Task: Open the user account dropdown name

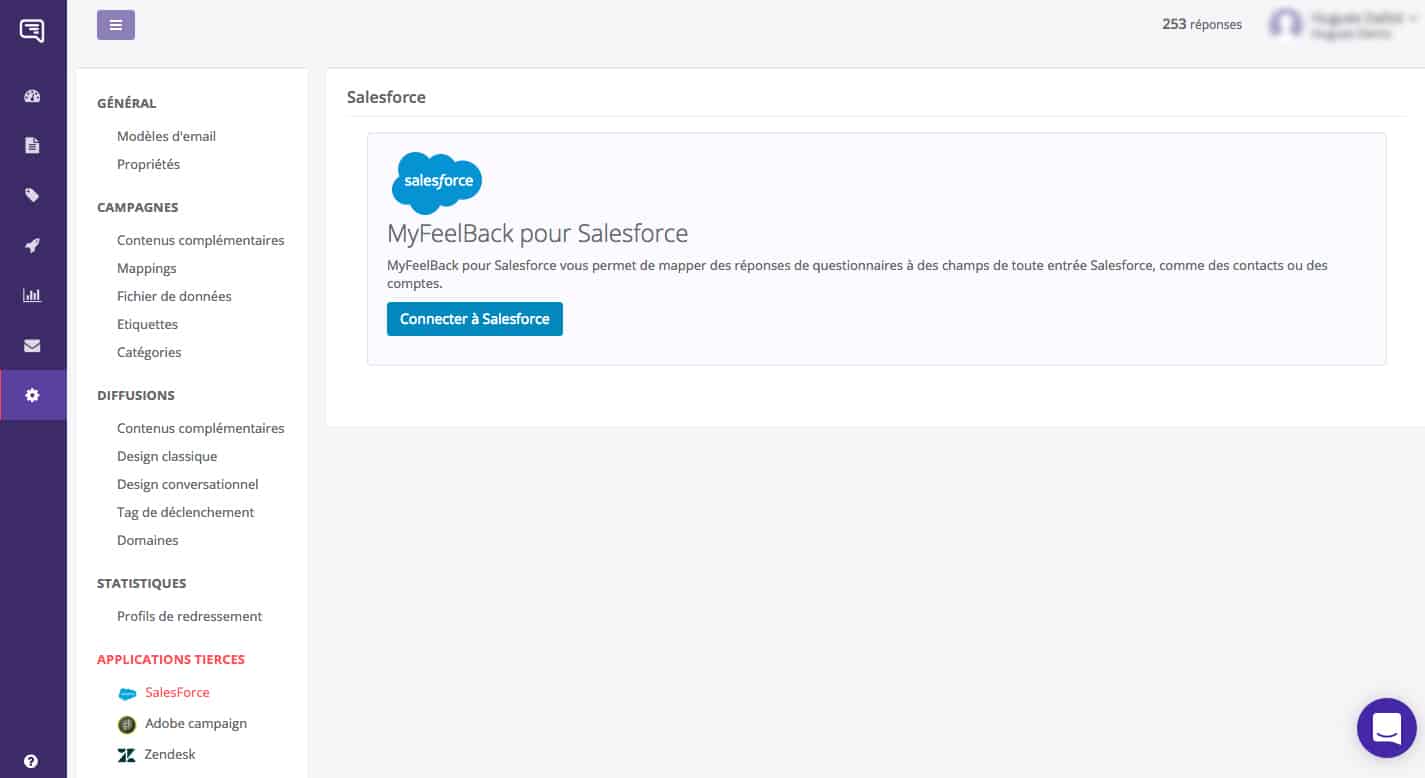Action: (1364, 24)
